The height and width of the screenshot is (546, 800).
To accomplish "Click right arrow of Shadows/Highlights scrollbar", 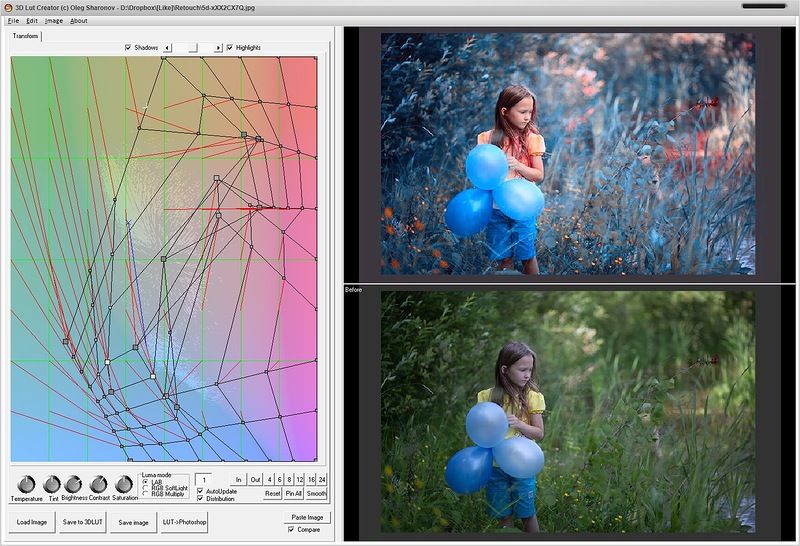I will (x=218, y=47).
